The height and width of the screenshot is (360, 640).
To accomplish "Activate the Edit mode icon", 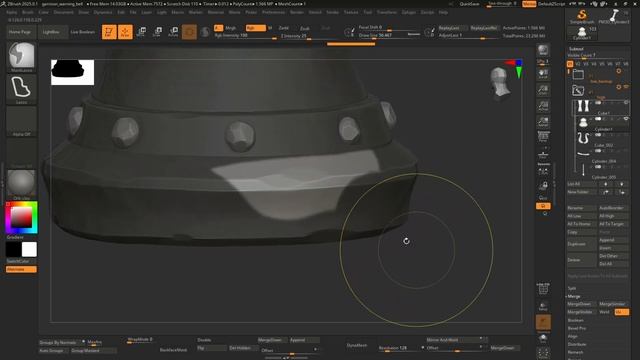I will [109, 32].
